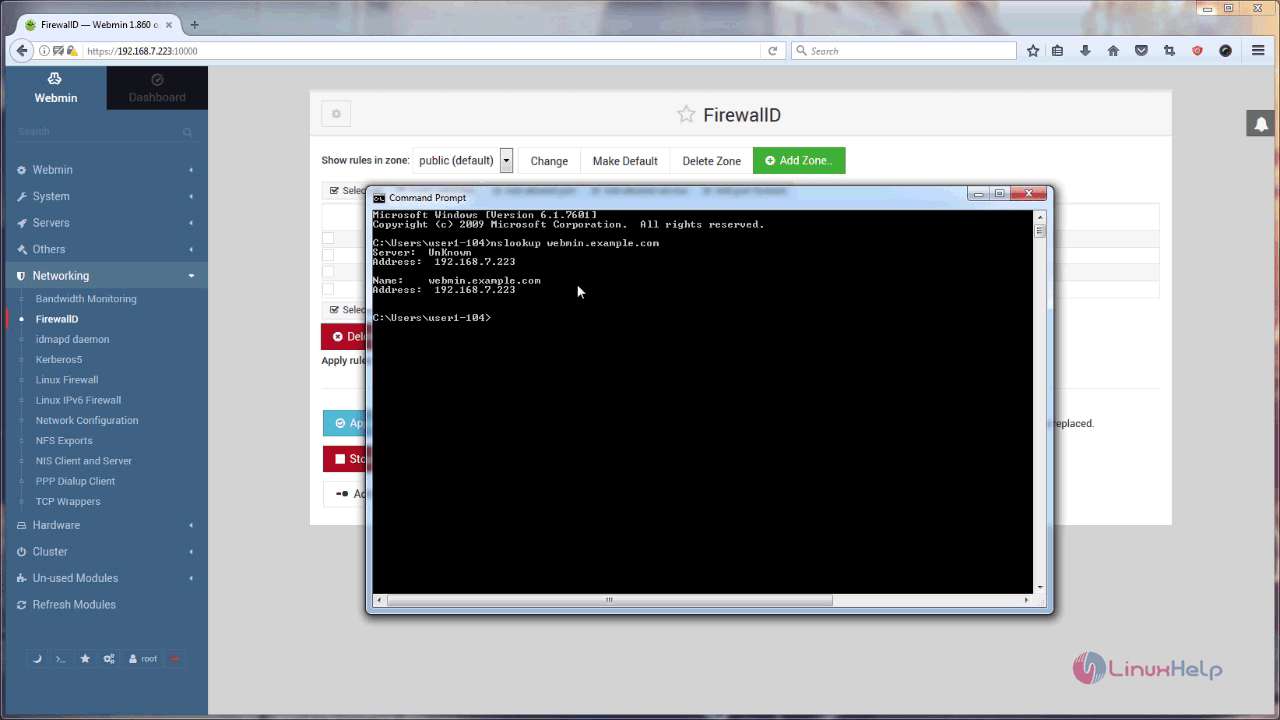The height and width of the screenshot is (720, 1280).
Task: Focus the browser search field
Action: click(903, 51)
